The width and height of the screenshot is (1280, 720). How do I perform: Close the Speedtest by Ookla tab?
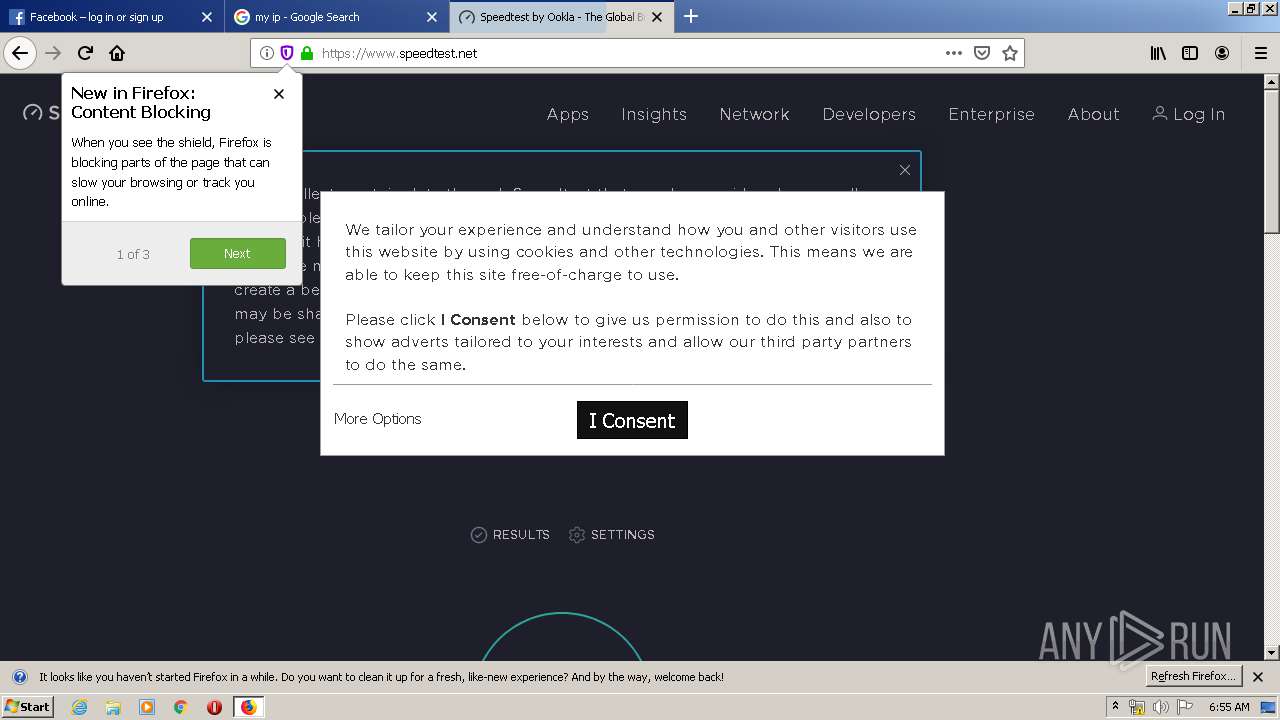click(x=657, y=17)
